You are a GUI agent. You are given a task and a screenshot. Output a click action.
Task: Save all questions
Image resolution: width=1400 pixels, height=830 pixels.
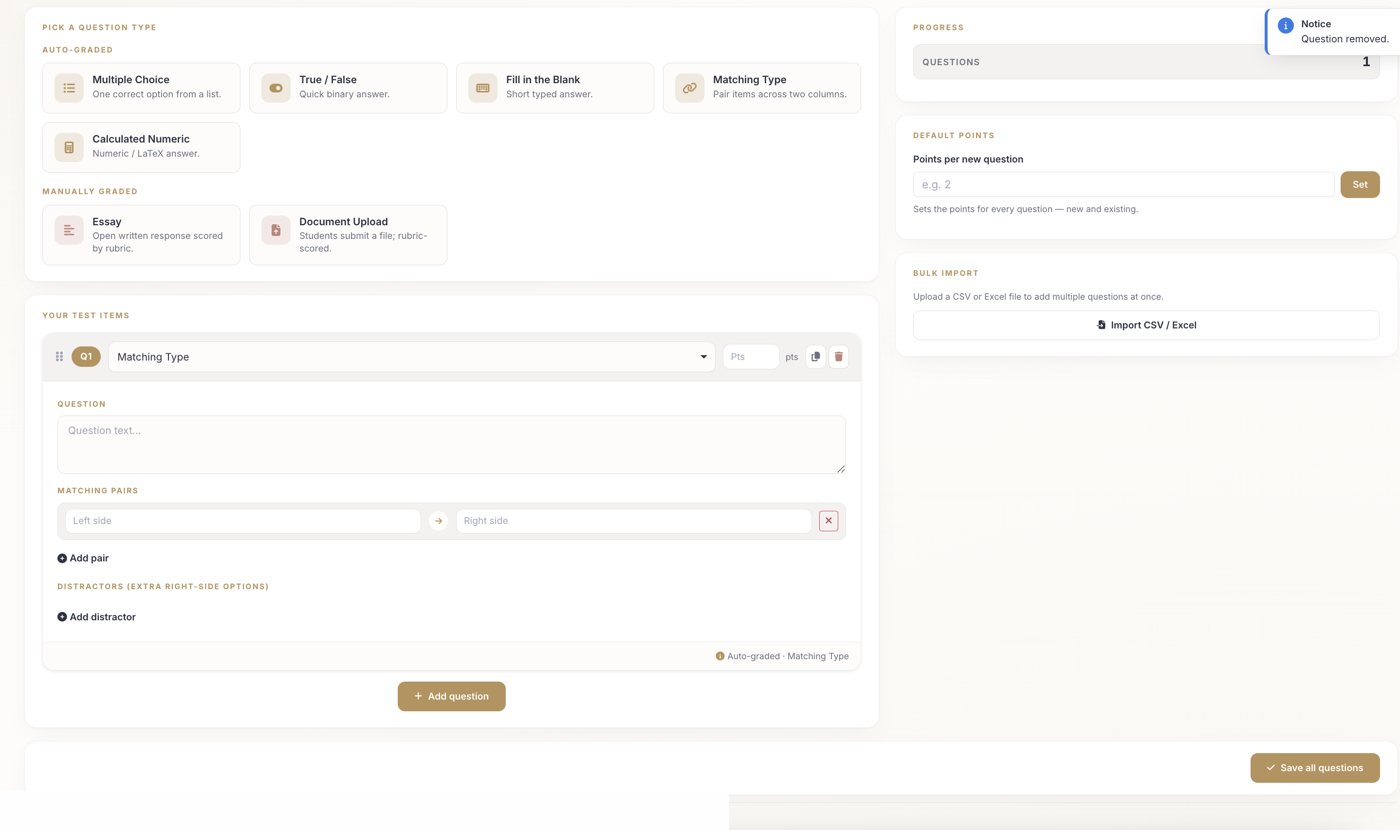[1314, 768]
